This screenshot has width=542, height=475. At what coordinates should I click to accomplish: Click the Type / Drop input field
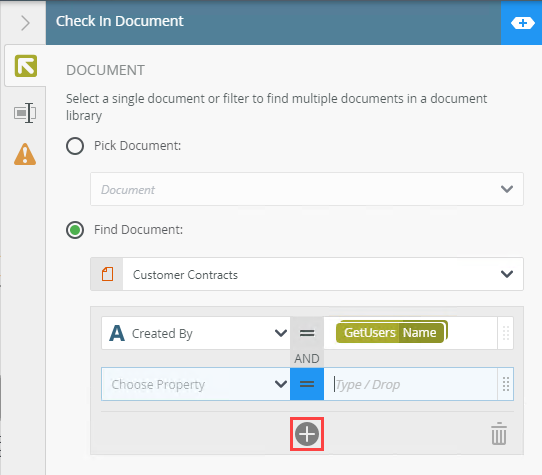[x=411, y=384]
